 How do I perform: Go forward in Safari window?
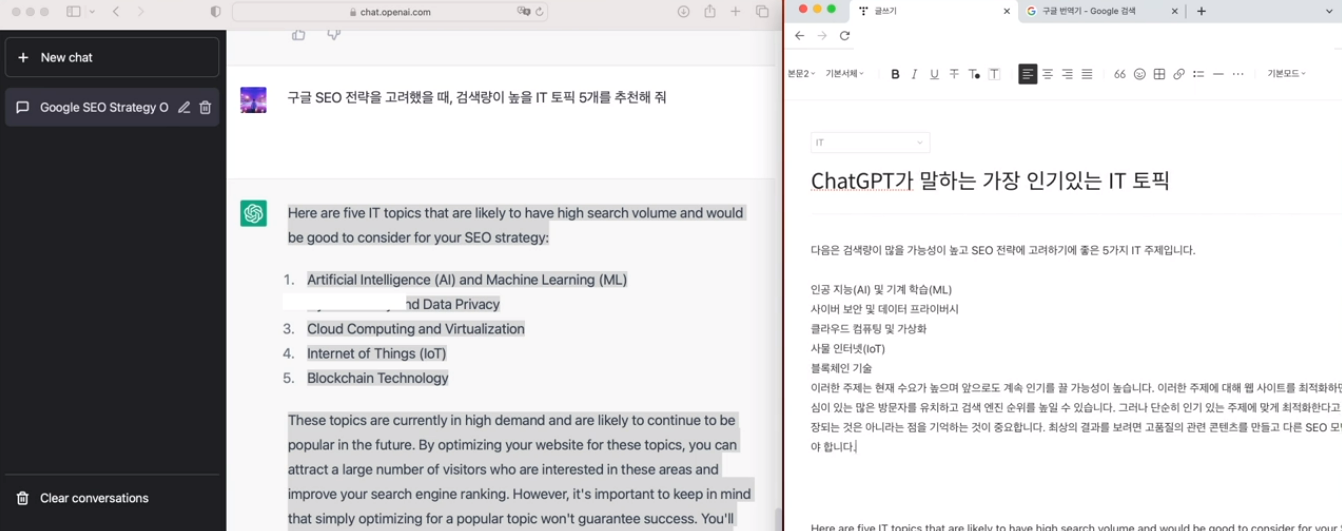tap(140, 12)
